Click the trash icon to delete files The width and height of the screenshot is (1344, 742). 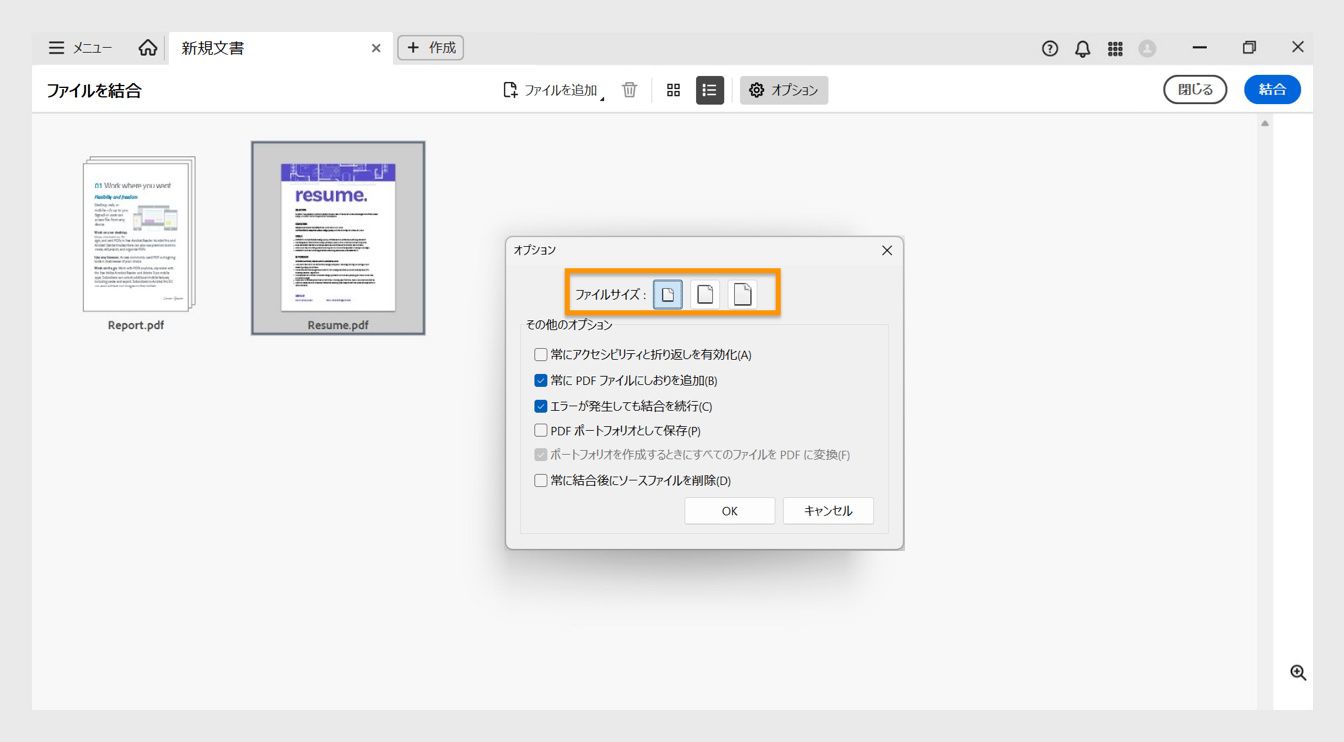click(629, 89)
